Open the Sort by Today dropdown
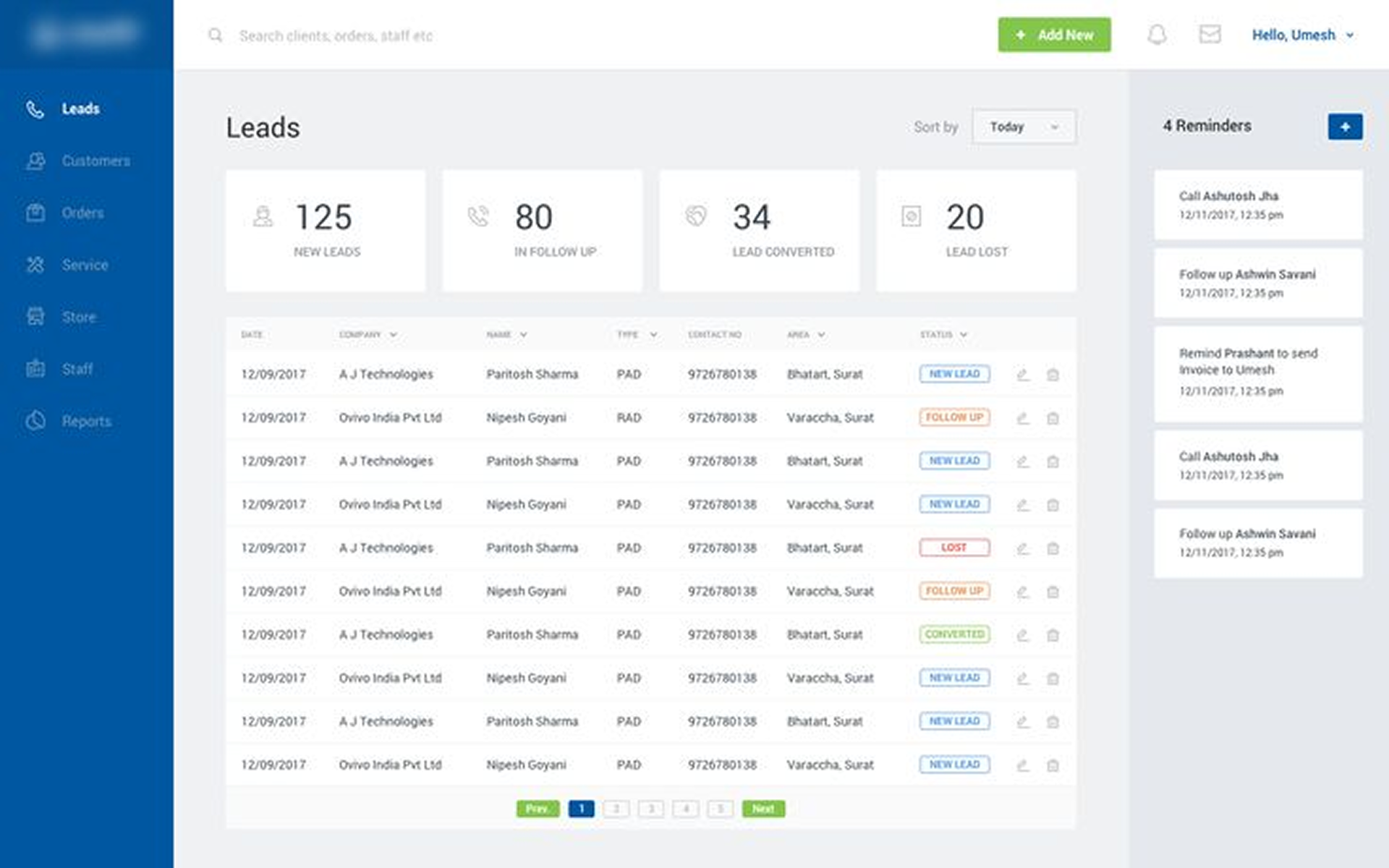Screen dimensions: 1389x868 (x=1024, y=127)
